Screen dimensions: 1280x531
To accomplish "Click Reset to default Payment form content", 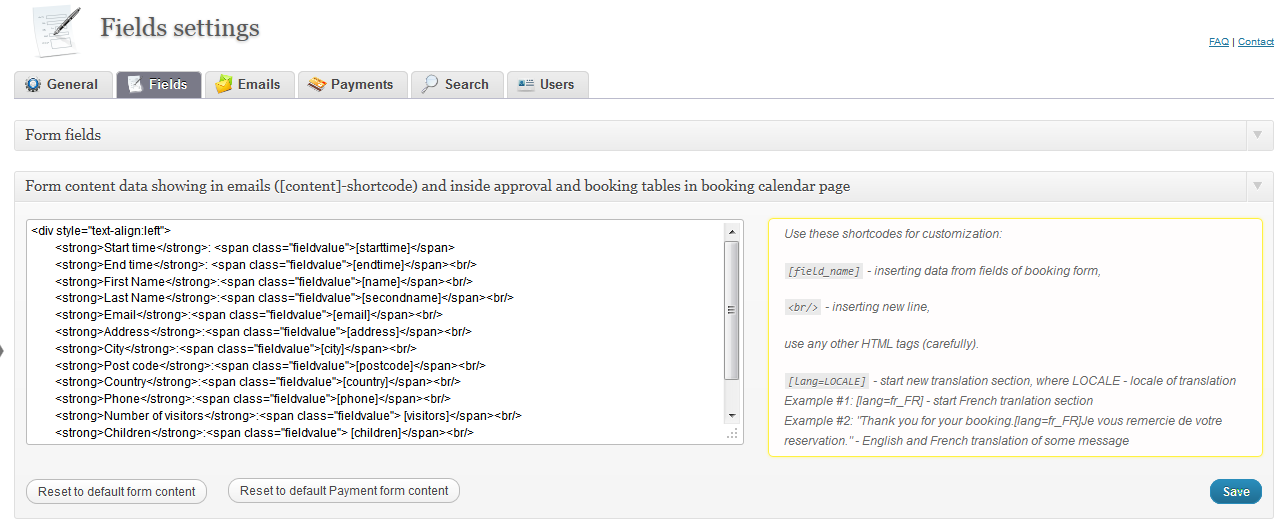I will click(344, 491).
